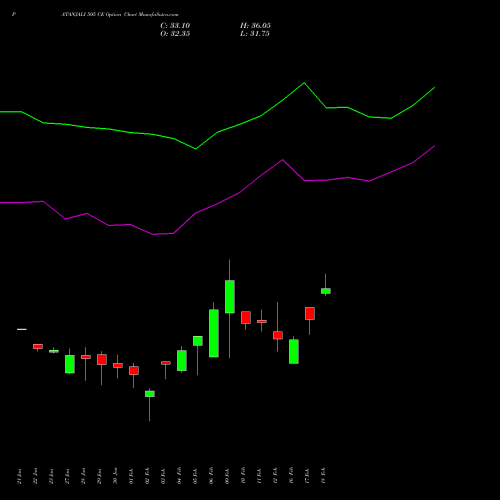Select the 27 Jan date label
This screenshot has width=500, height=500.
(67, 476)
